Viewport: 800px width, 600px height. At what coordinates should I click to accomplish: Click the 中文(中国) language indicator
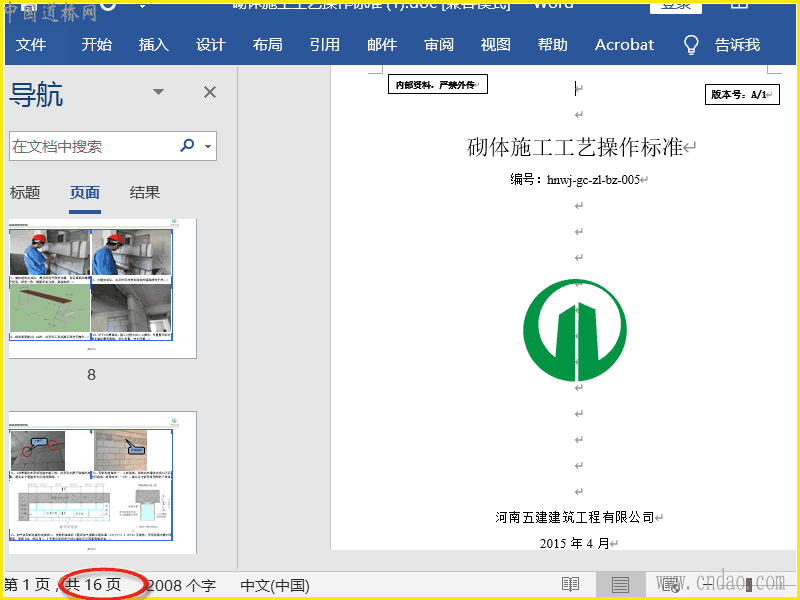click(x=275, y=585)
